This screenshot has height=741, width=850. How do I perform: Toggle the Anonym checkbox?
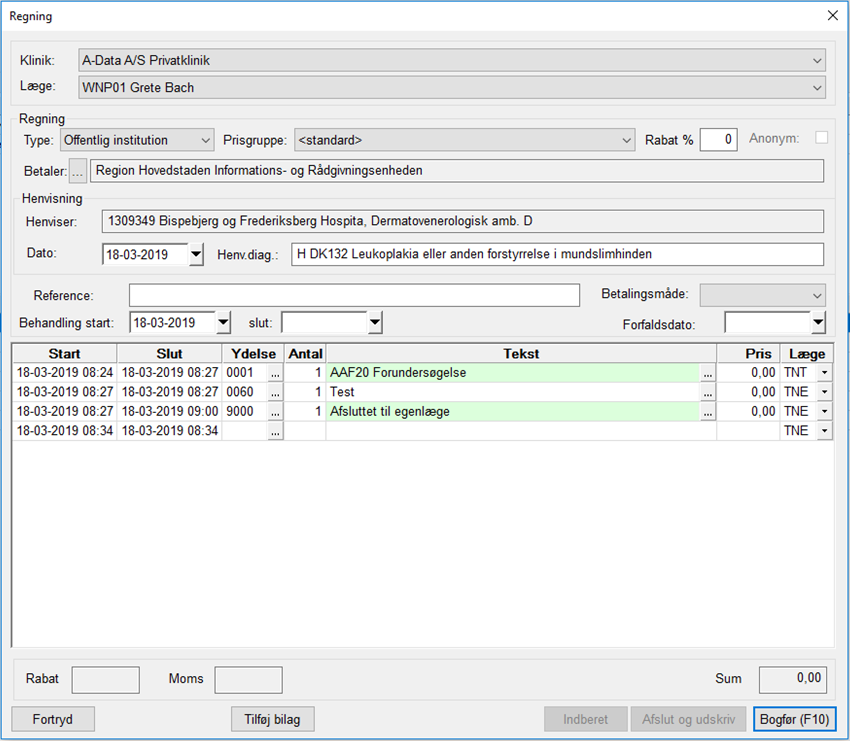[x=821, y=138]
